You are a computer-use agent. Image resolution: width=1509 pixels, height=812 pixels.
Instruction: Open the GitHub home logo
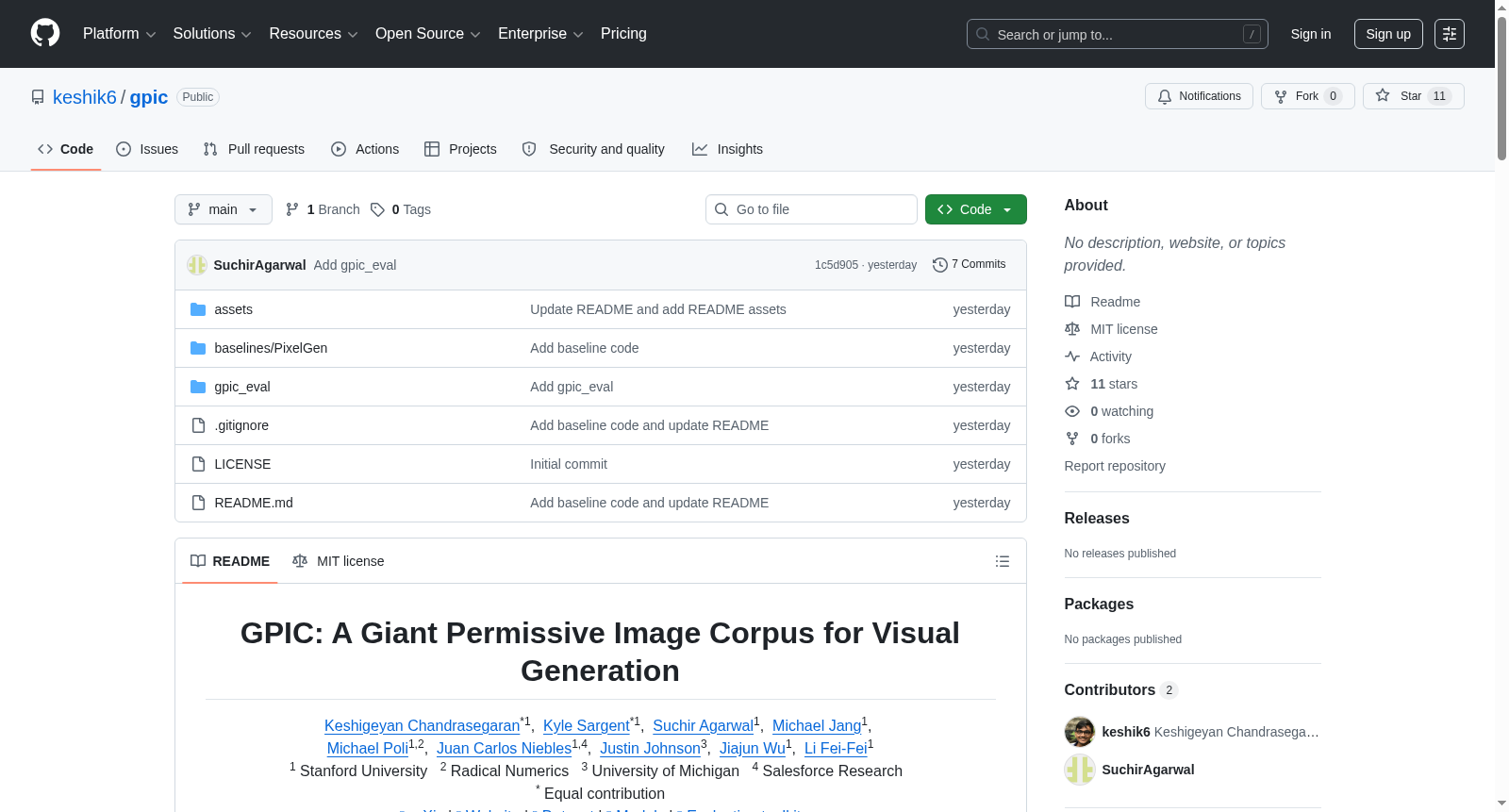tap(45, 33)
